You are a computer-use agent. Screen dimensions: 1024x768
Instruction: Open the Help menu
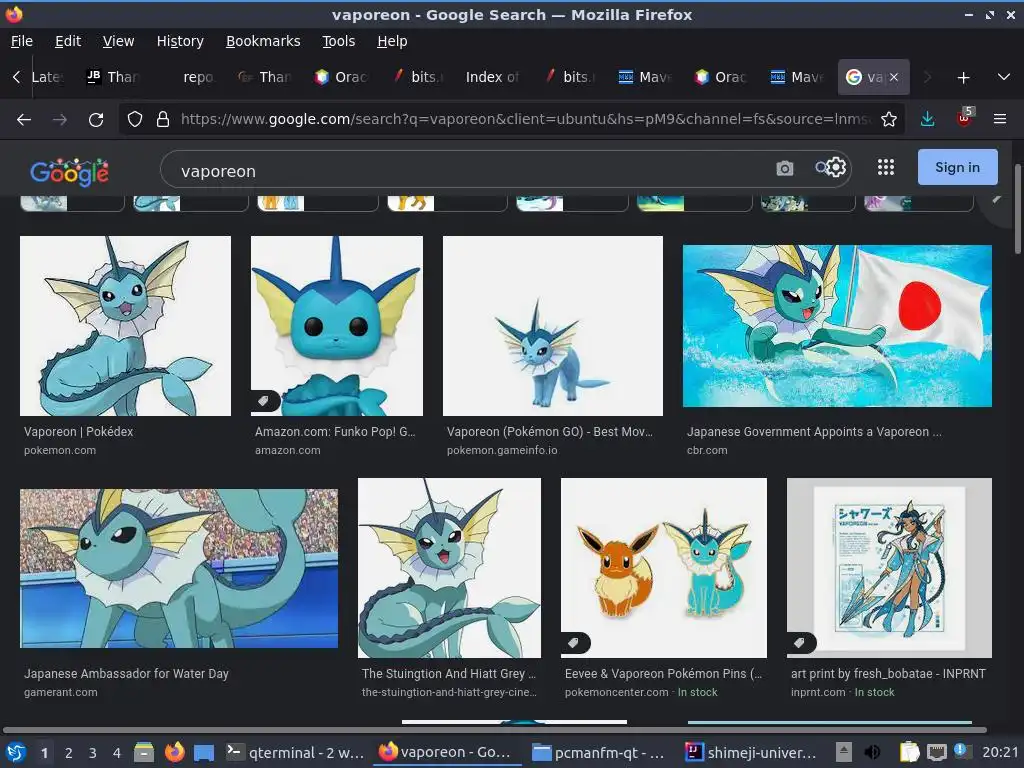tap(392, 41)
